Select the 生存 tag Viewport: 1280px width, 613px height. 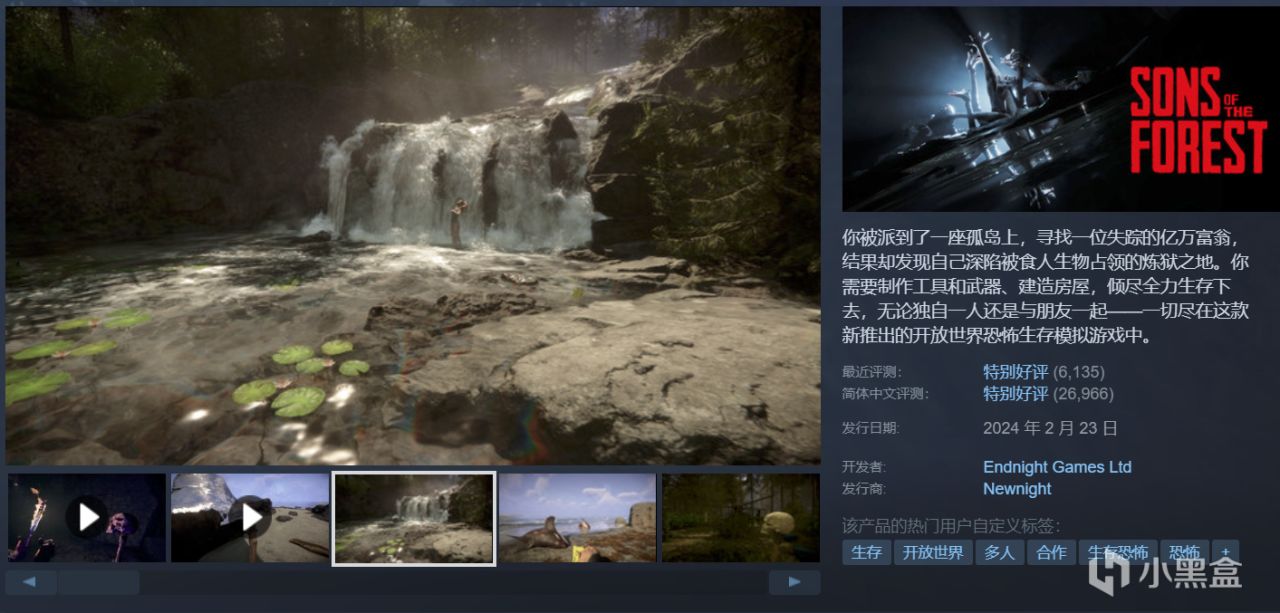click(866, 552)
